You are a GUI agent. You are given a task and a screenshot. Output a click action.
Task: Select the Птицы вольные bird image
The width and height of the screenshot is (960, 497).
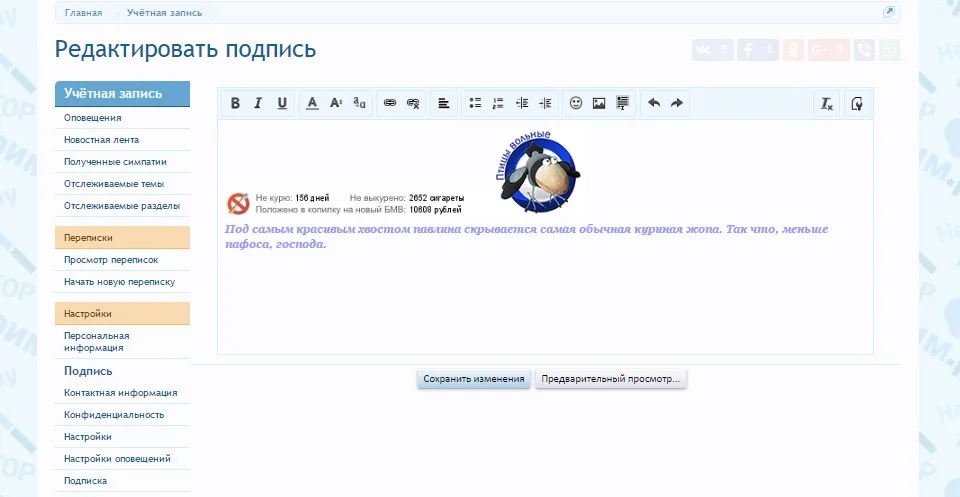(537, 171)
